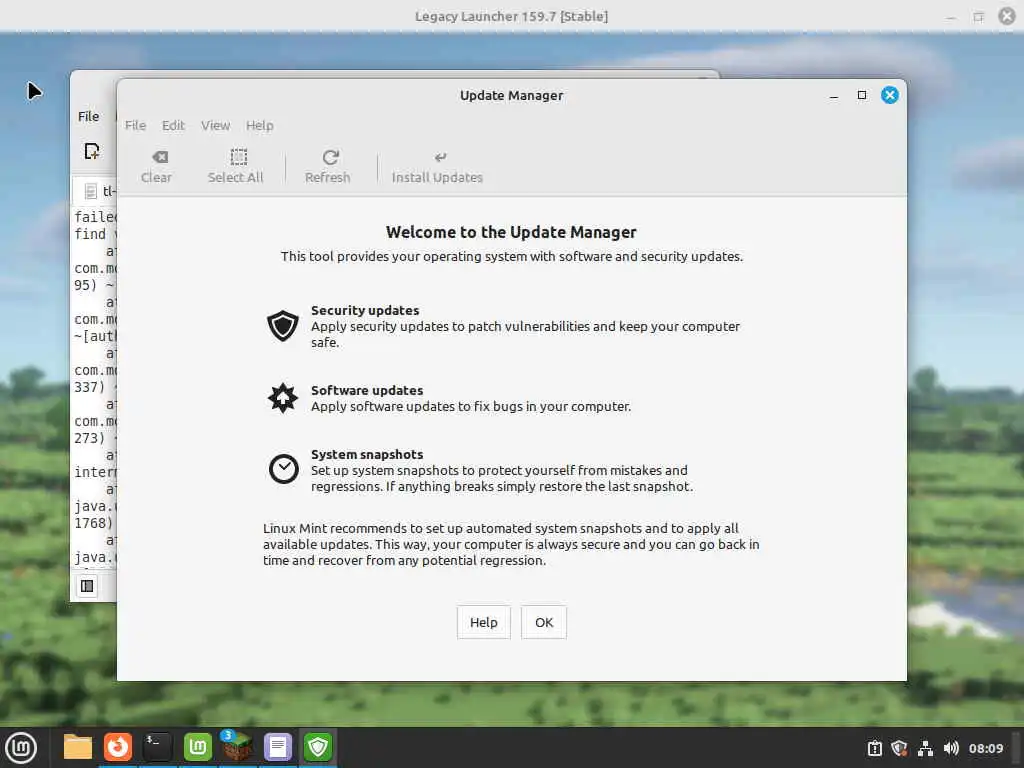Open File menu in the text editor window behind
Image resolution: width=1024 pixels, height=768 pixels.
[x=89, y=116]
